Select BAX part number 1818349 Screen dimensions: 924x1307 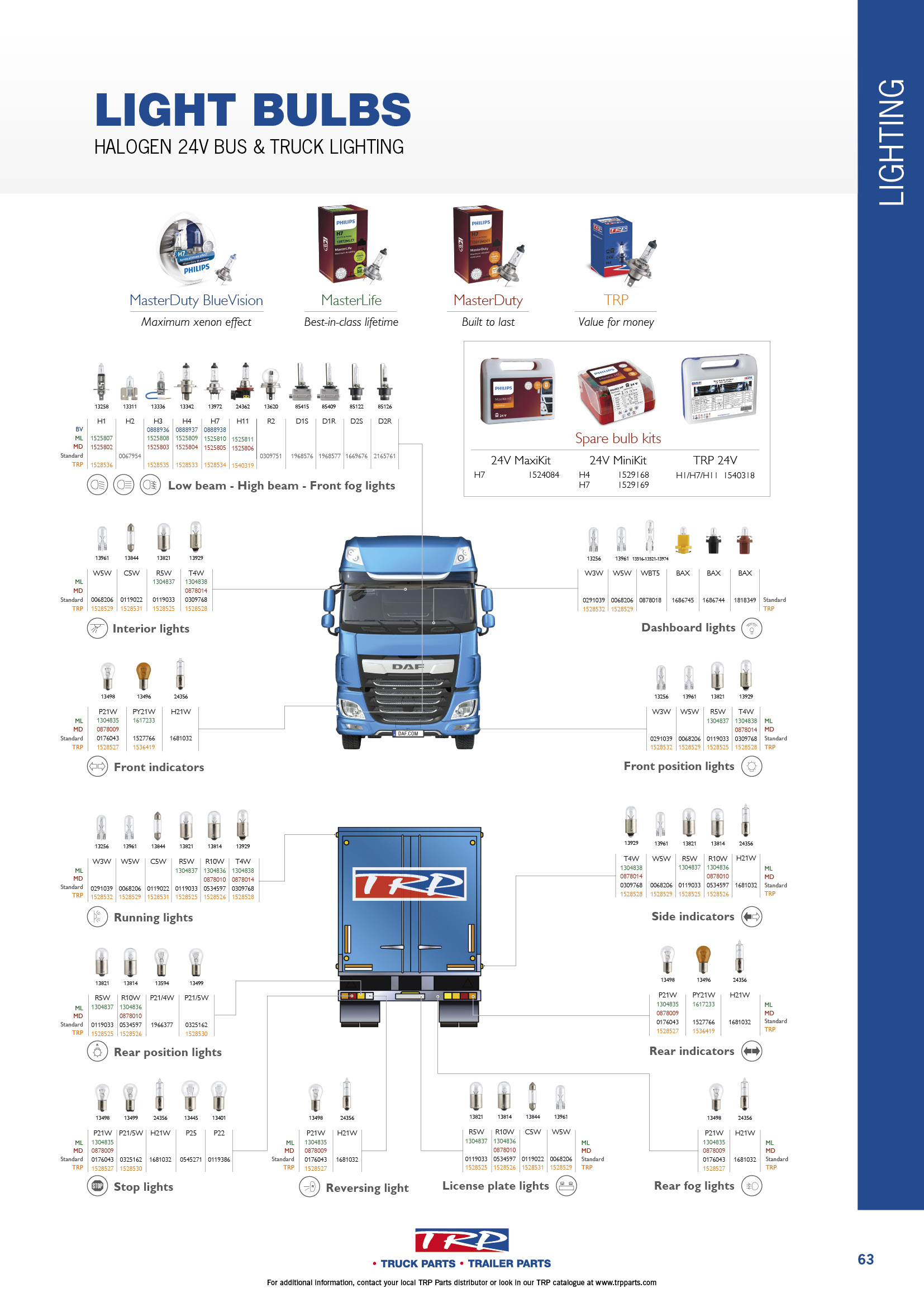pos(745,600)
